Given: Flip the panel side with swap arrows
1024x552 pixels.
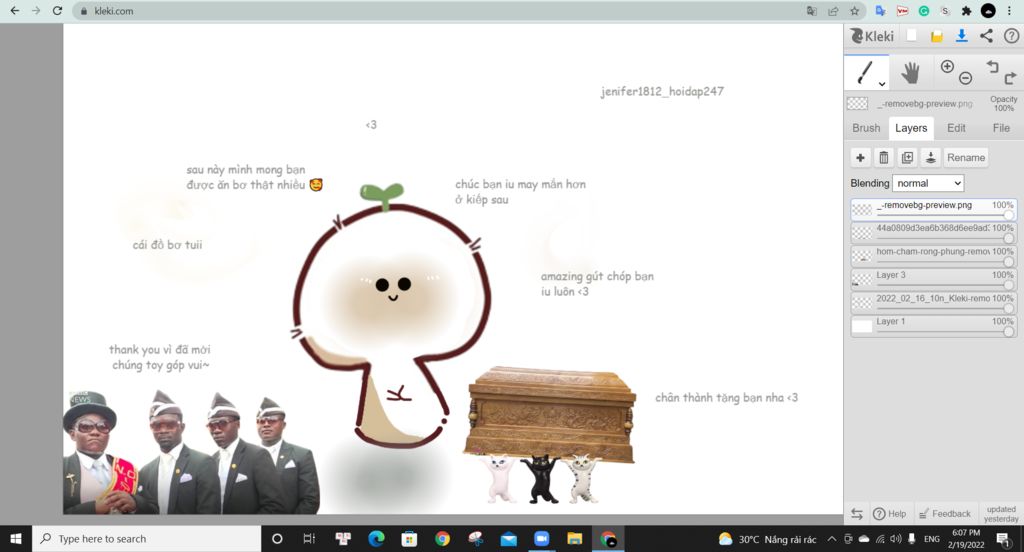Looking at the screenshot, I should 857,514.
